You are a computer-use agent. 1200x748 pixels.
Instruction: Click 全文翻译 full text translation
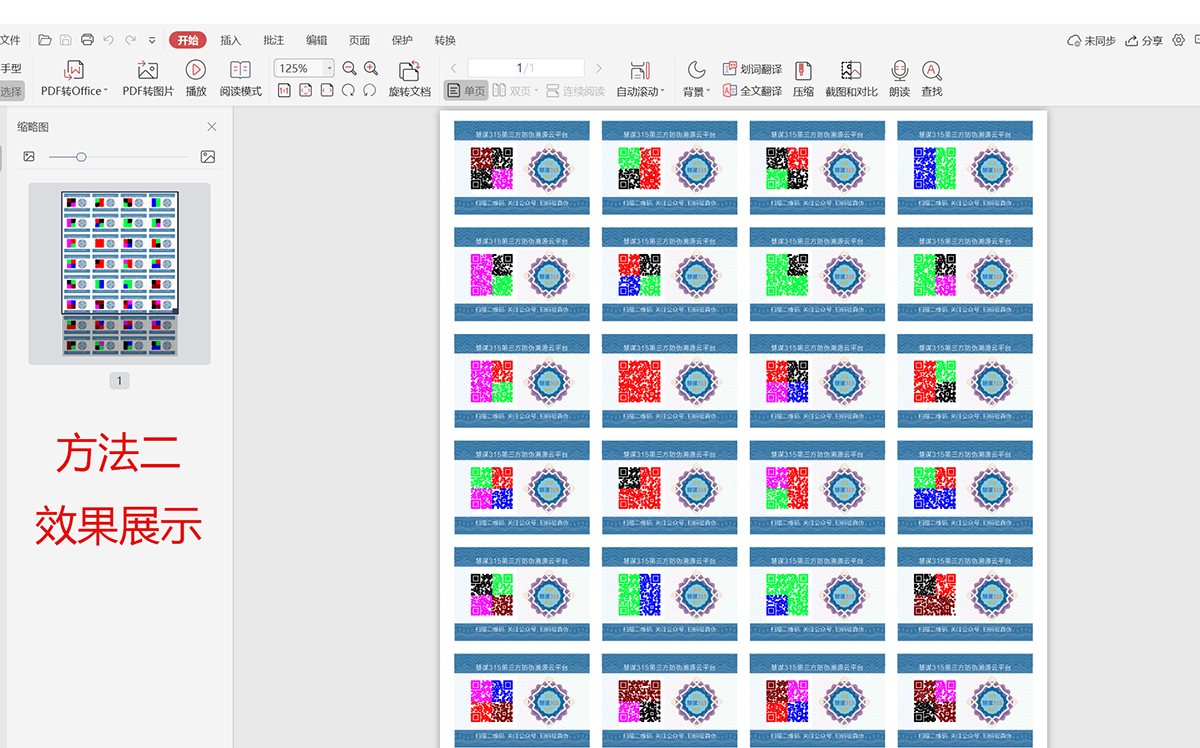pos(752,91)
